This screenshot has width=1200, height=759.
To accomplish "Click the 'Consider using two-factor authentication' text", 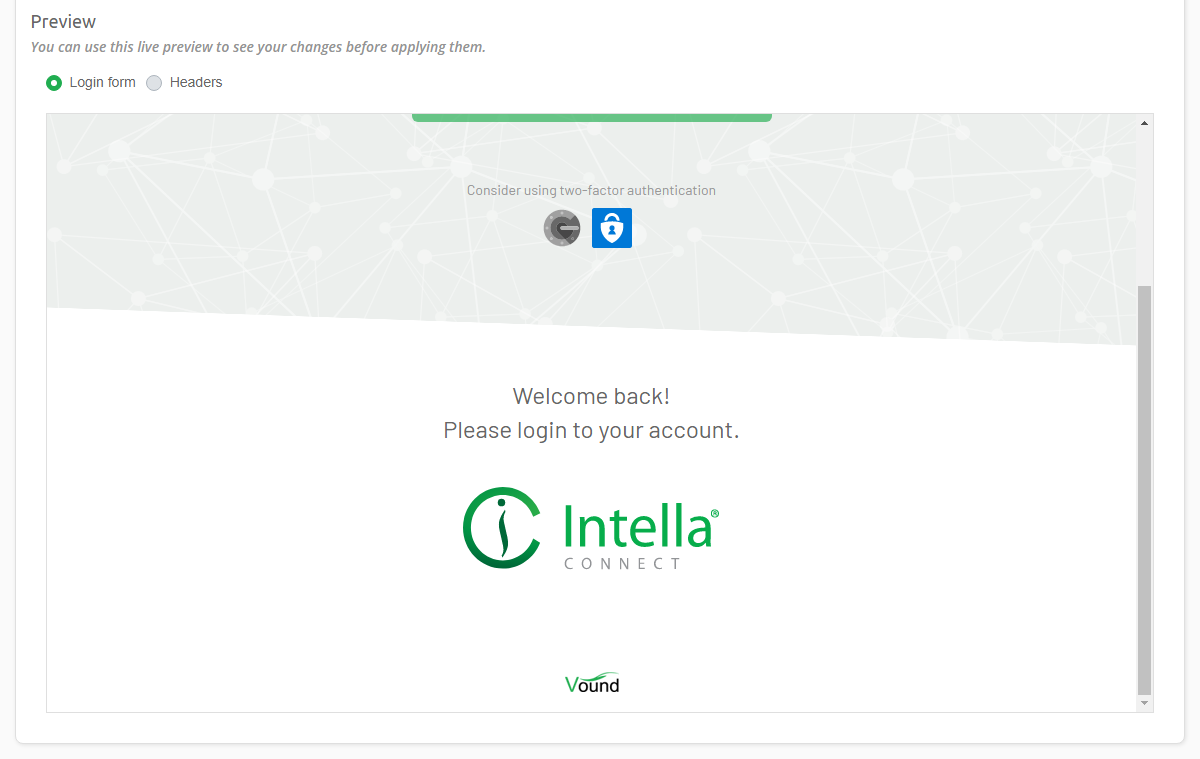I will (591, 190).
